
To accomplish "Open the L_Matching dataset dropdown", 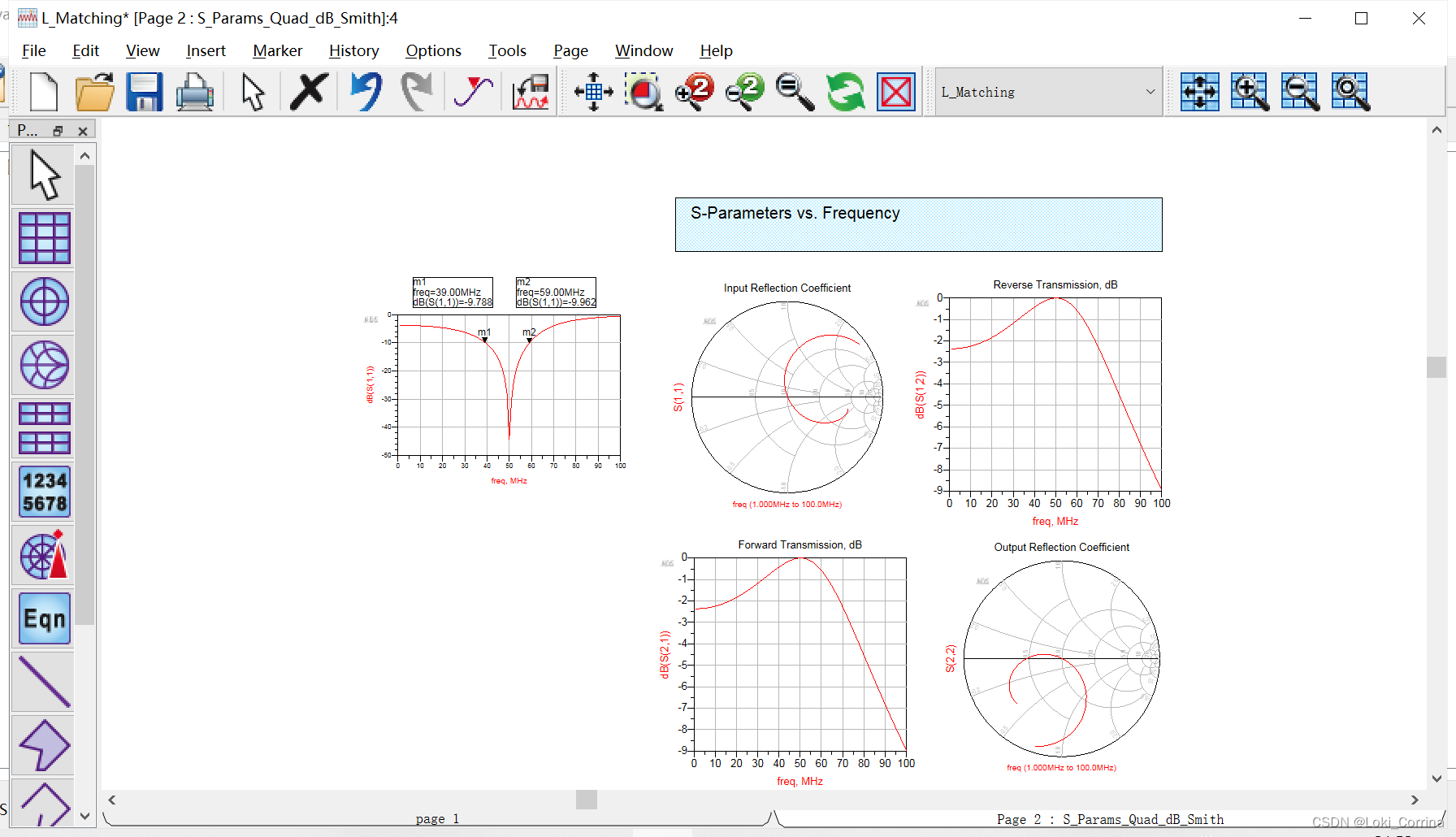I will [1048, 92].
